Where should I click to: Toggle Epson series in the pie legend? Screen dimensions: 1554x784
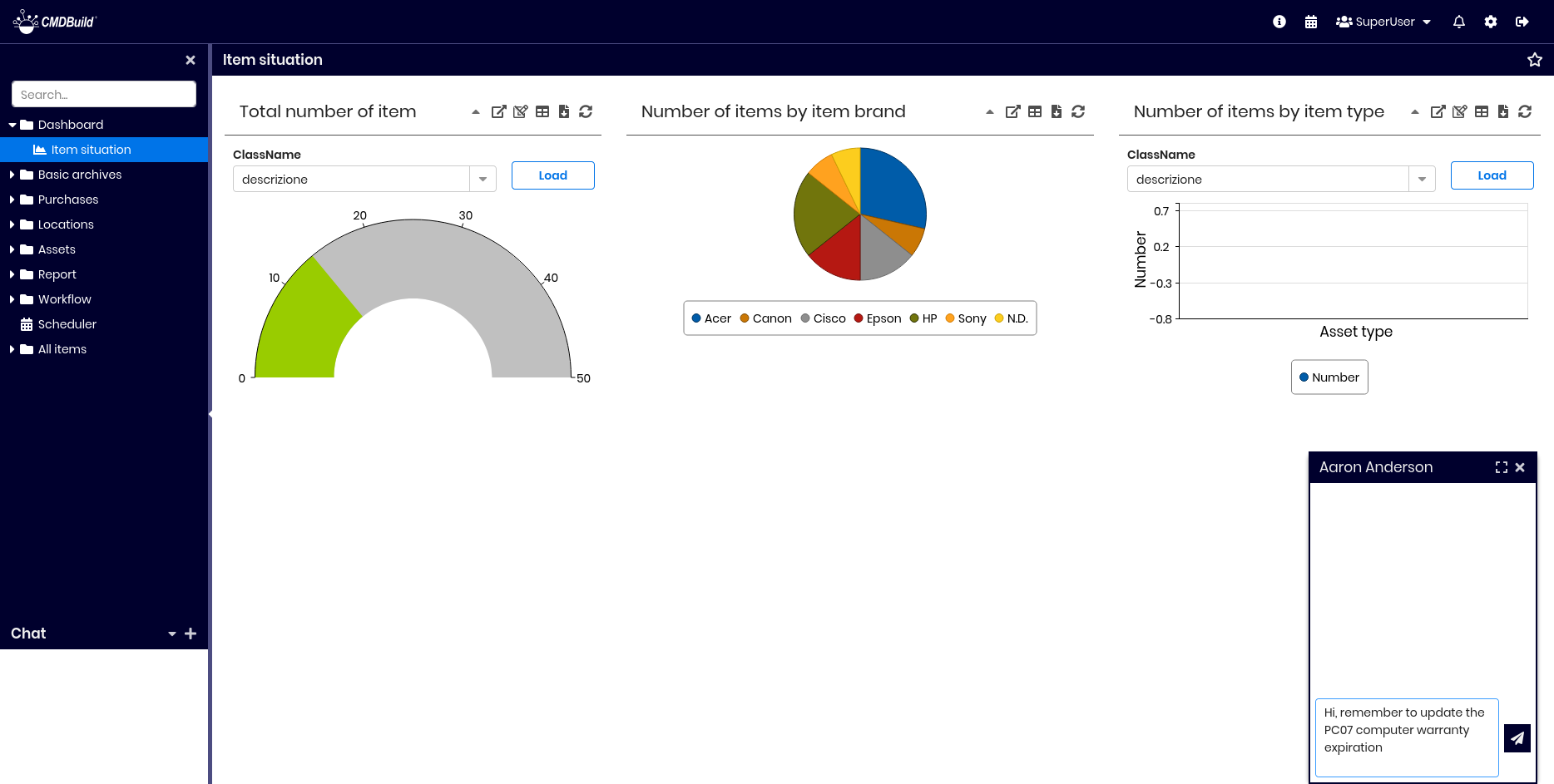(x=877, y=318)
